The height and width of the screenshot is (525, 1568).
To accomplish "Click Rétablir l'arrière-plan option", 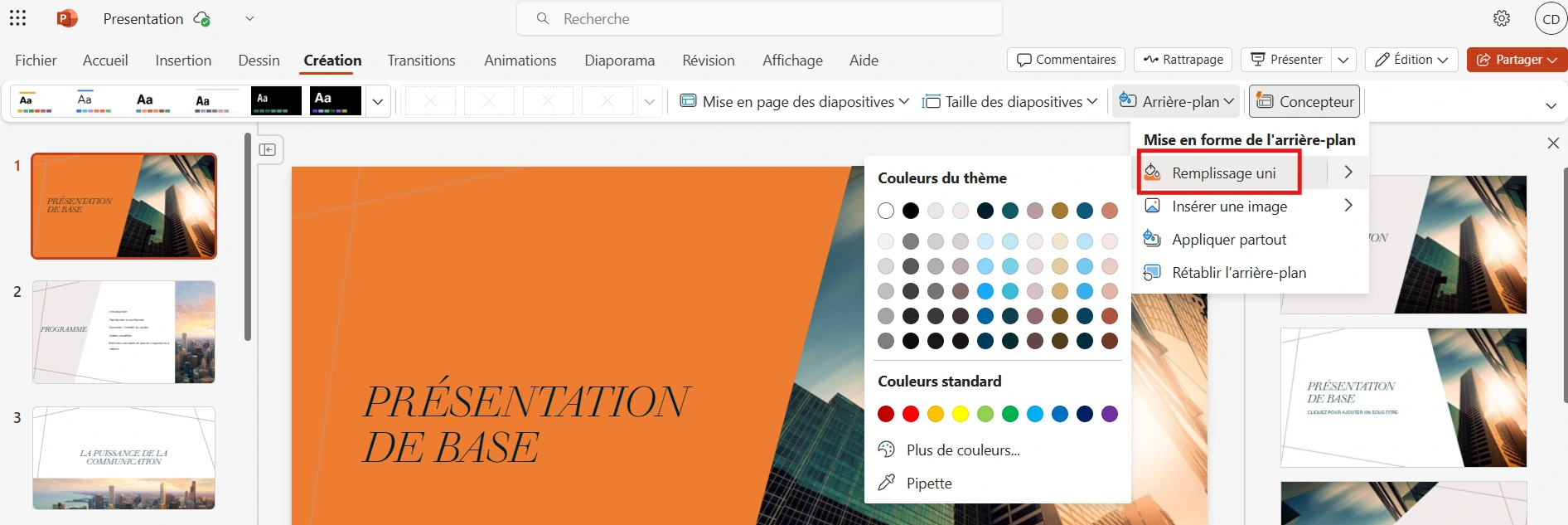I will coord(1238,273).
